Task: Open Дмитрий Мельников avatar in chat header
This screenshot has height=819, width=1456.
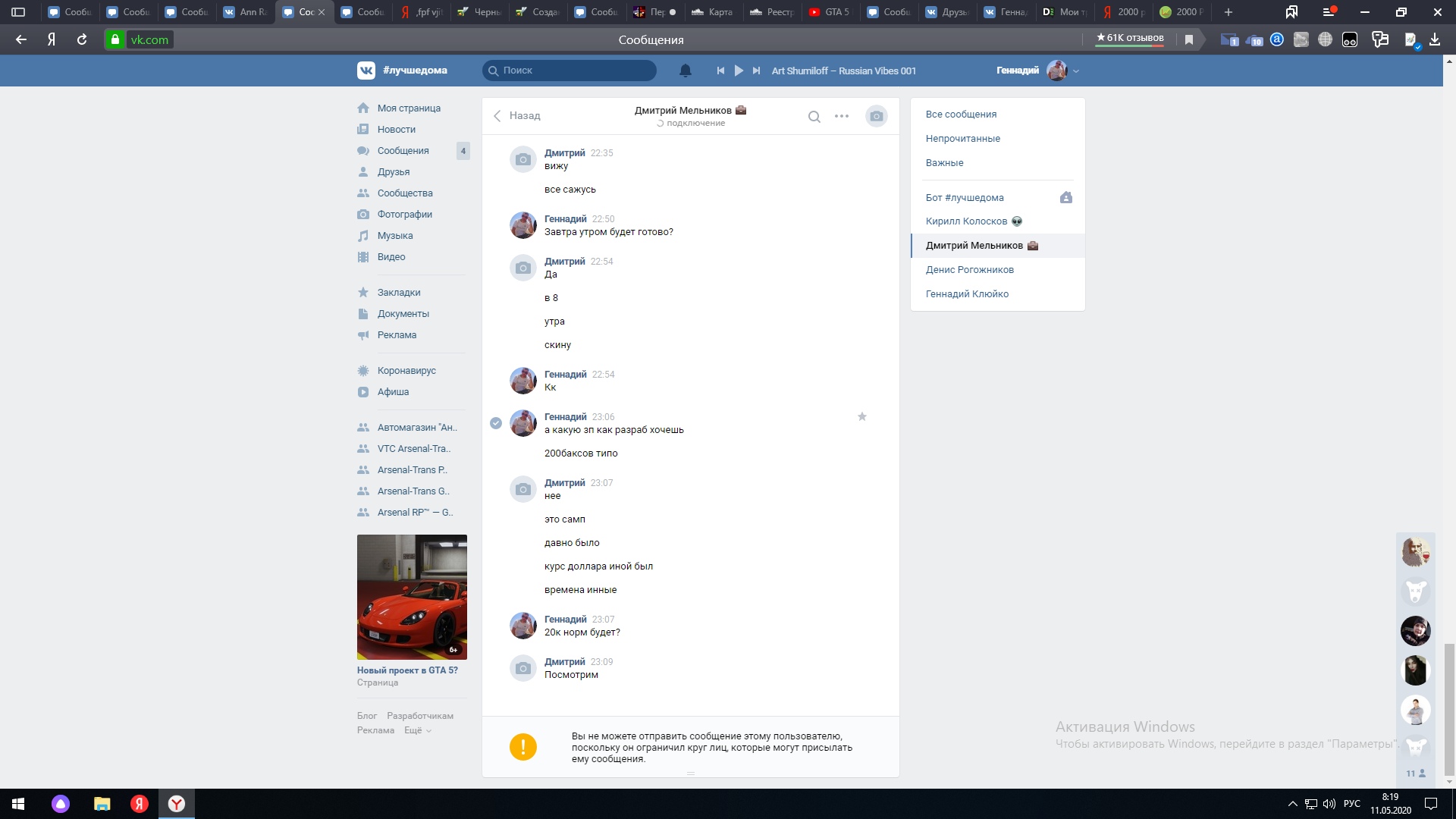Action: click(877, 116)
